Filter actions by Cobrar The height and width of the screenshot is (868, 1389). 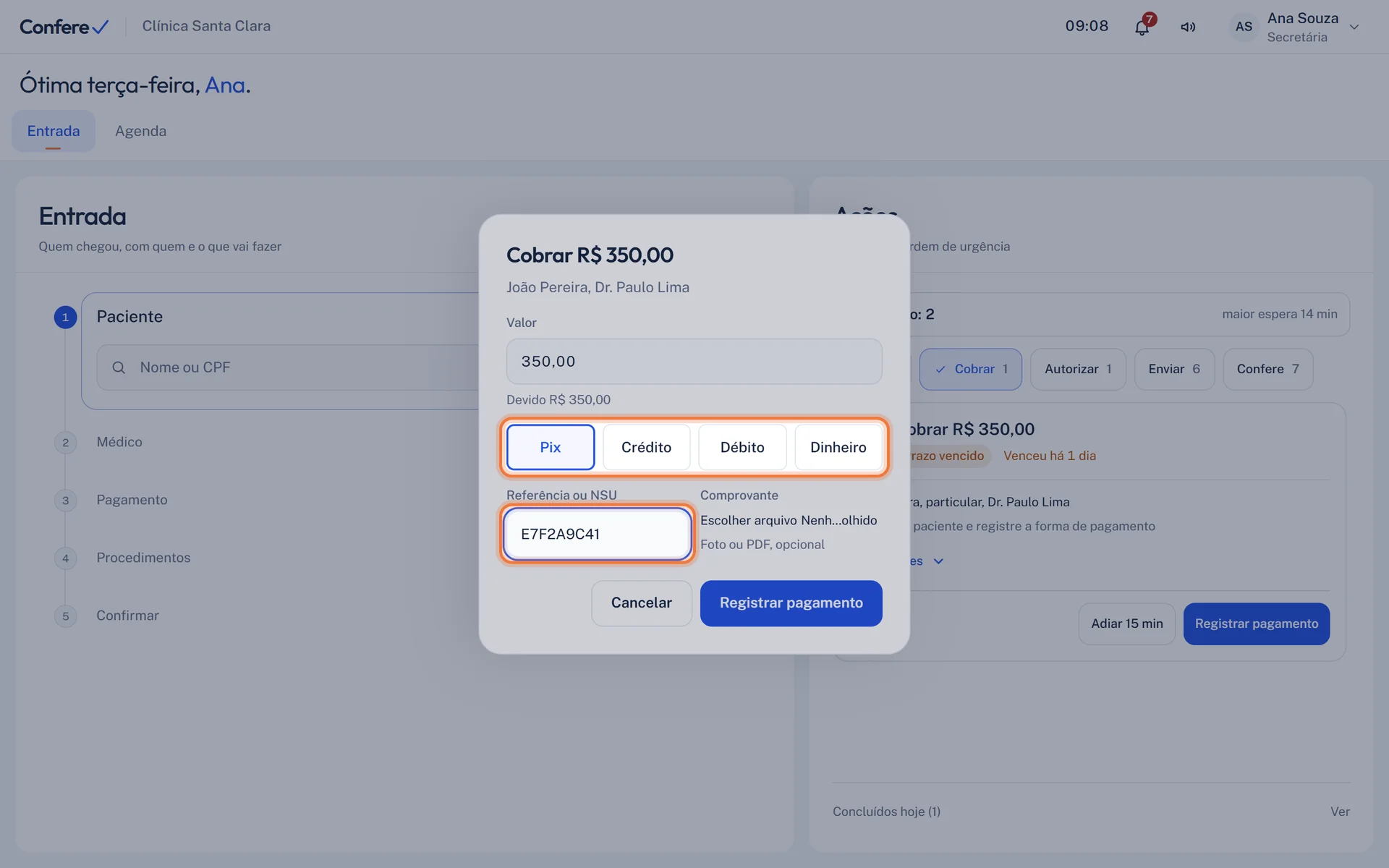[970, 369]
